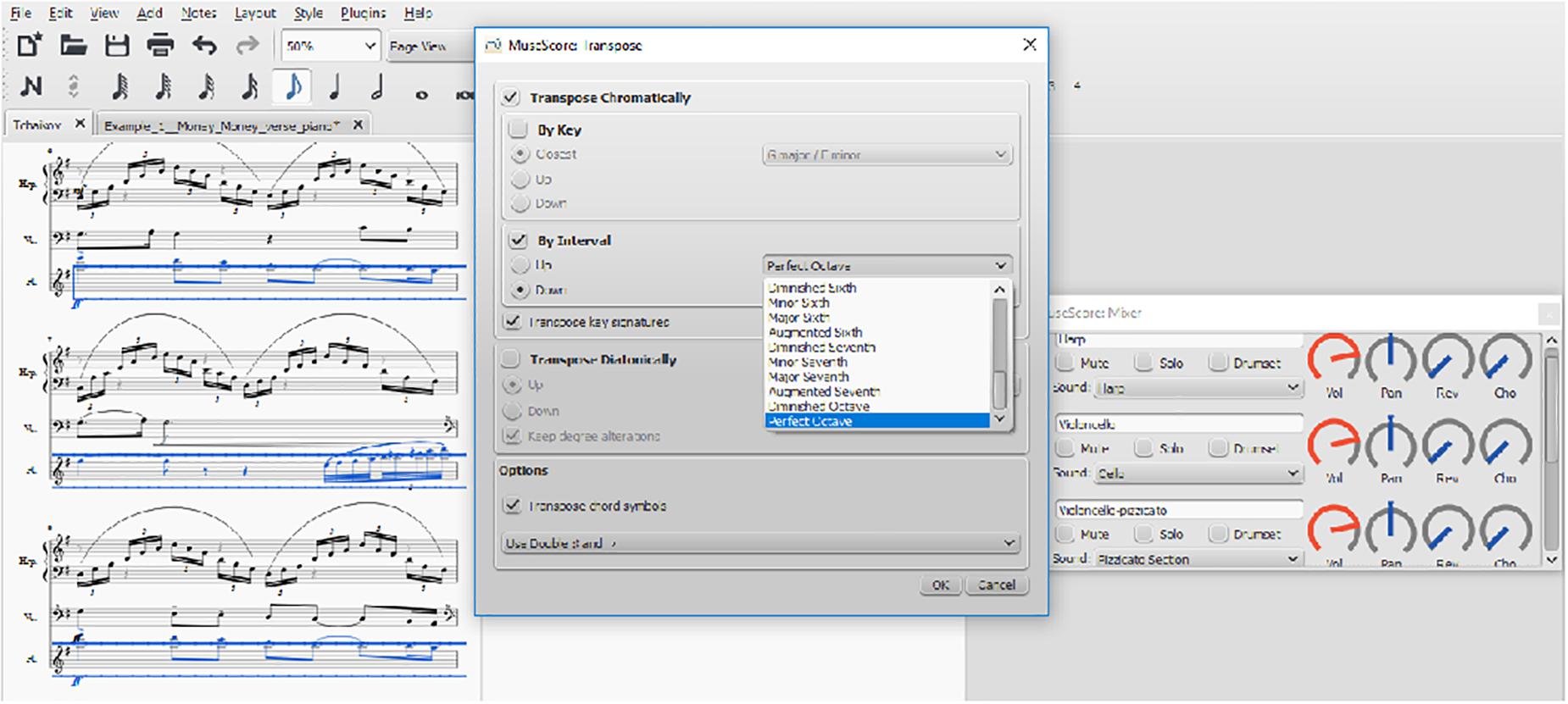
Task: Solo the Violoncello channel in Mixer
Action: tap(1144, 447)
